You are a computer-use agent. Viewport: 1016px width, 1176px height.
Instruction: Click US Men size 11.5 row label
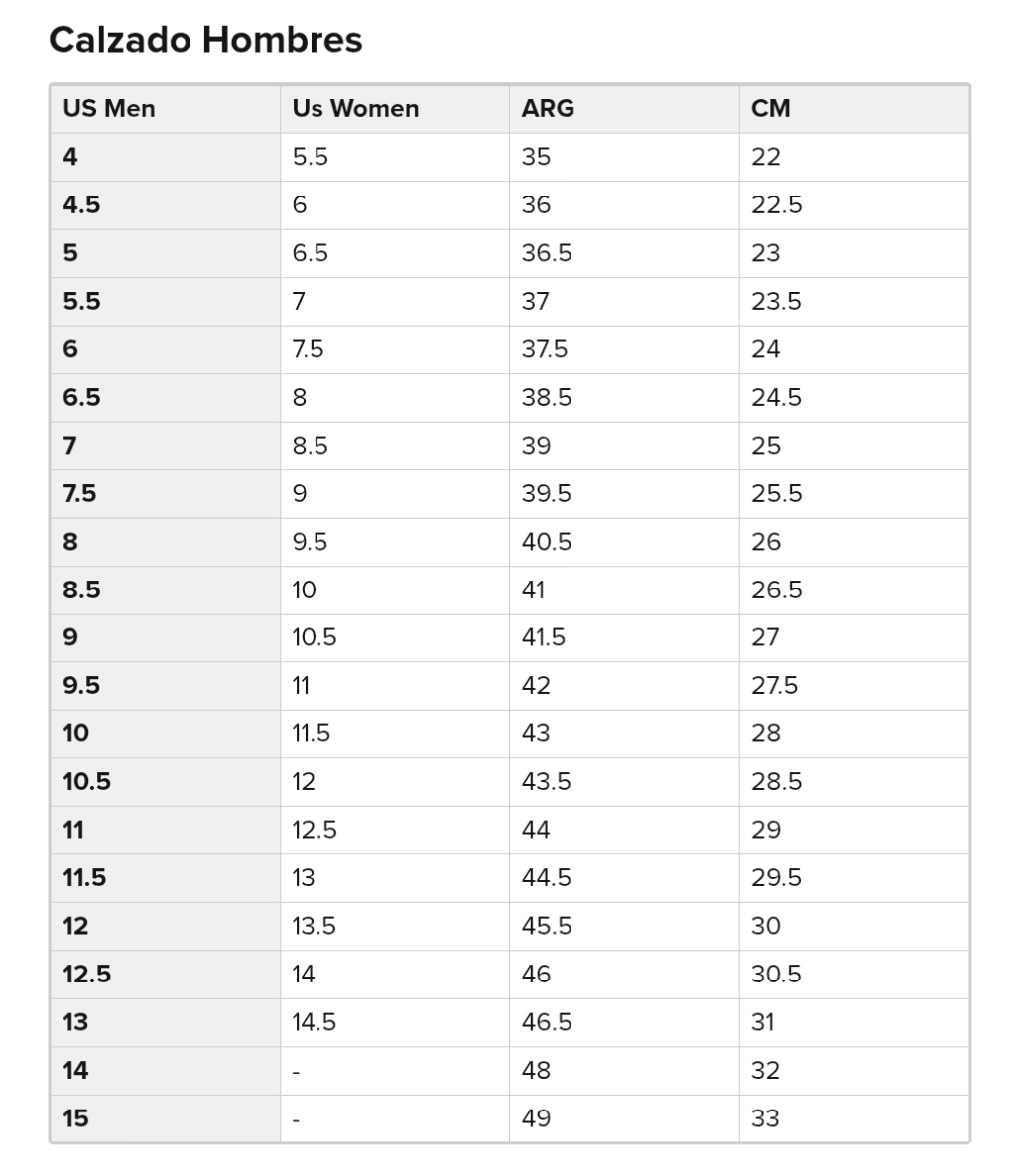pyautogui.click(x=84, y=878)
